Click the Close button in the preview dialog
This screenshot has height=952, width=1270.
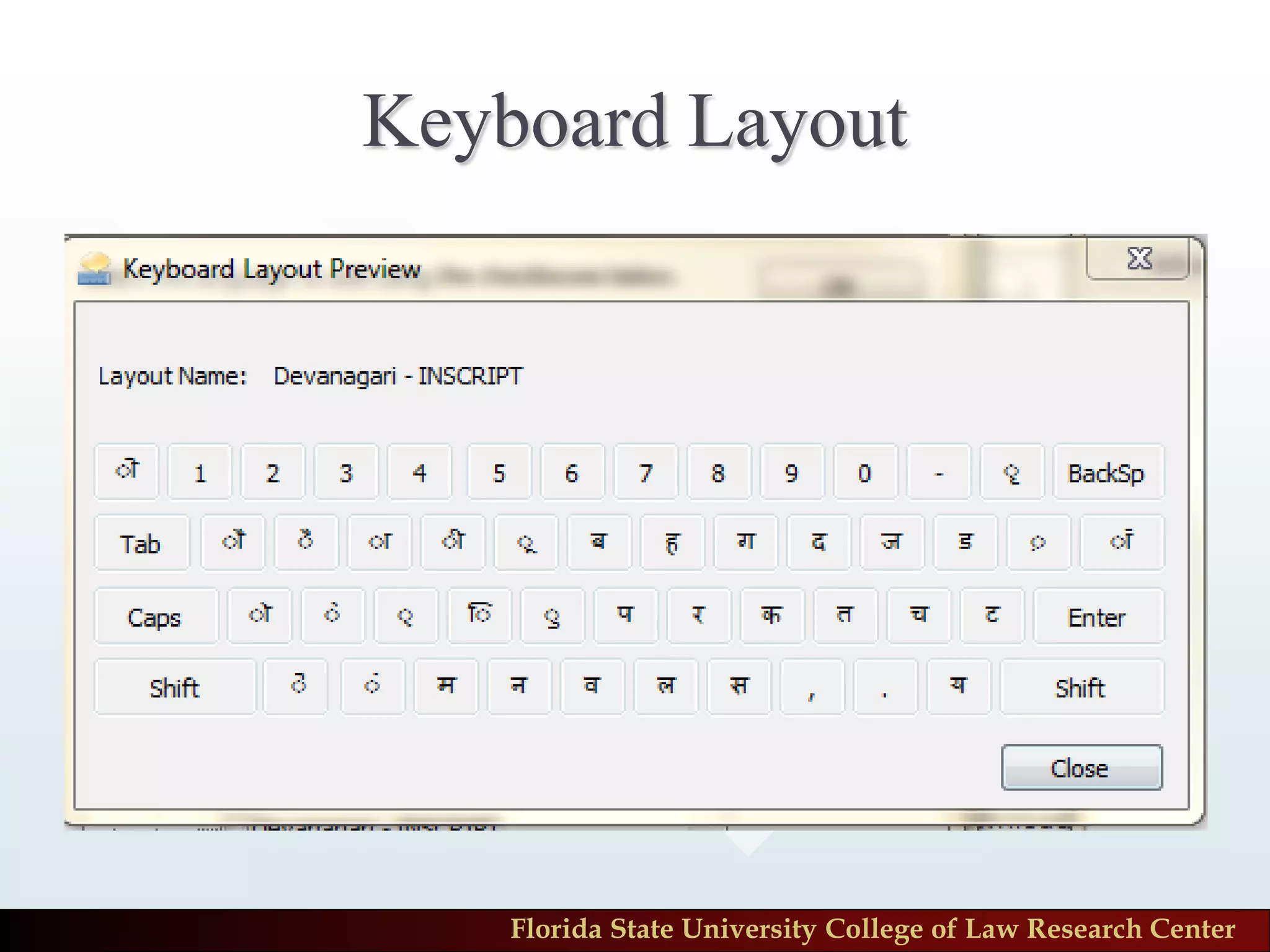coord(1081,767)
